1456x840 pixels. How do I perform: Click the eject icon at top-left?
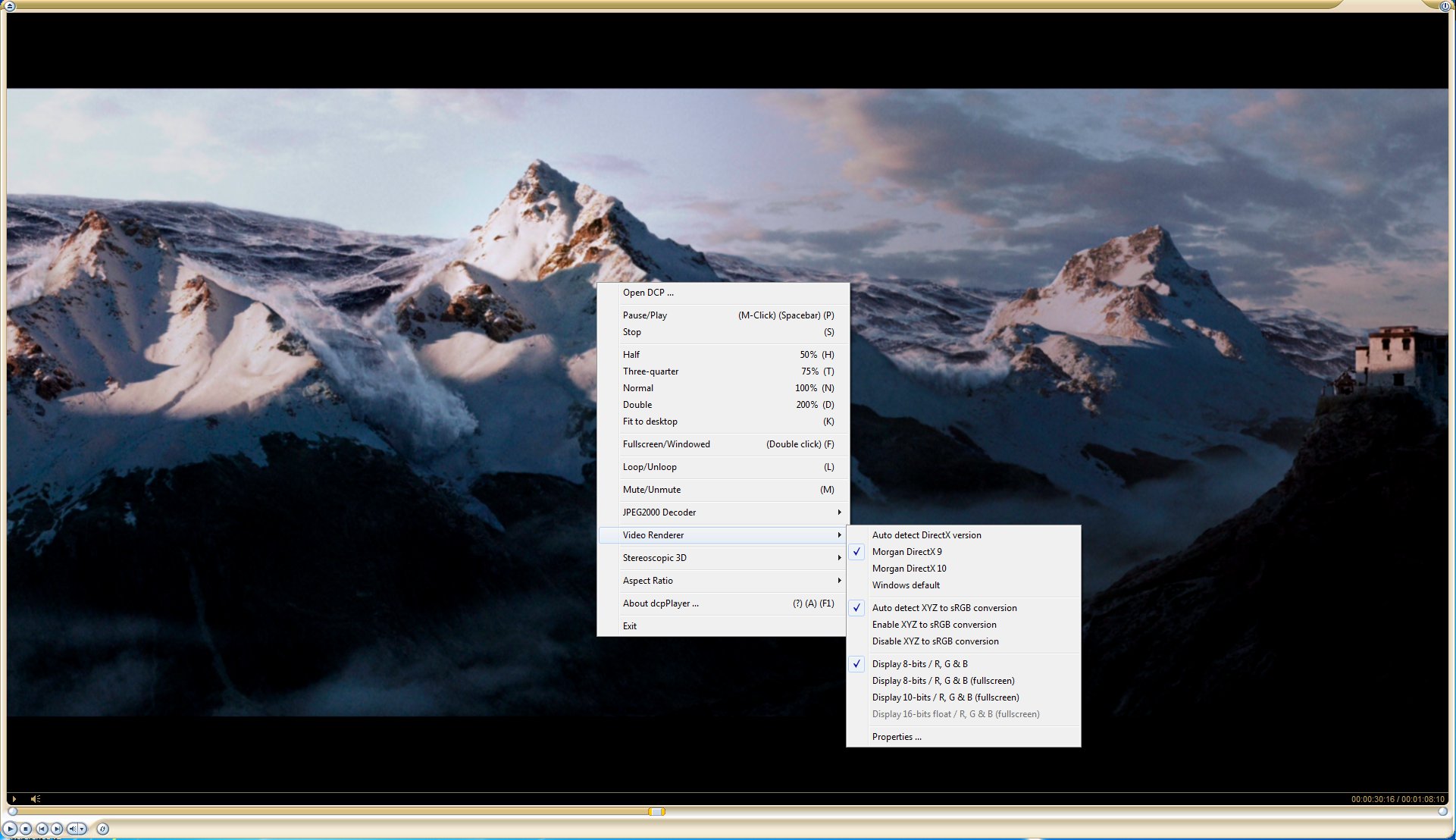10,5
